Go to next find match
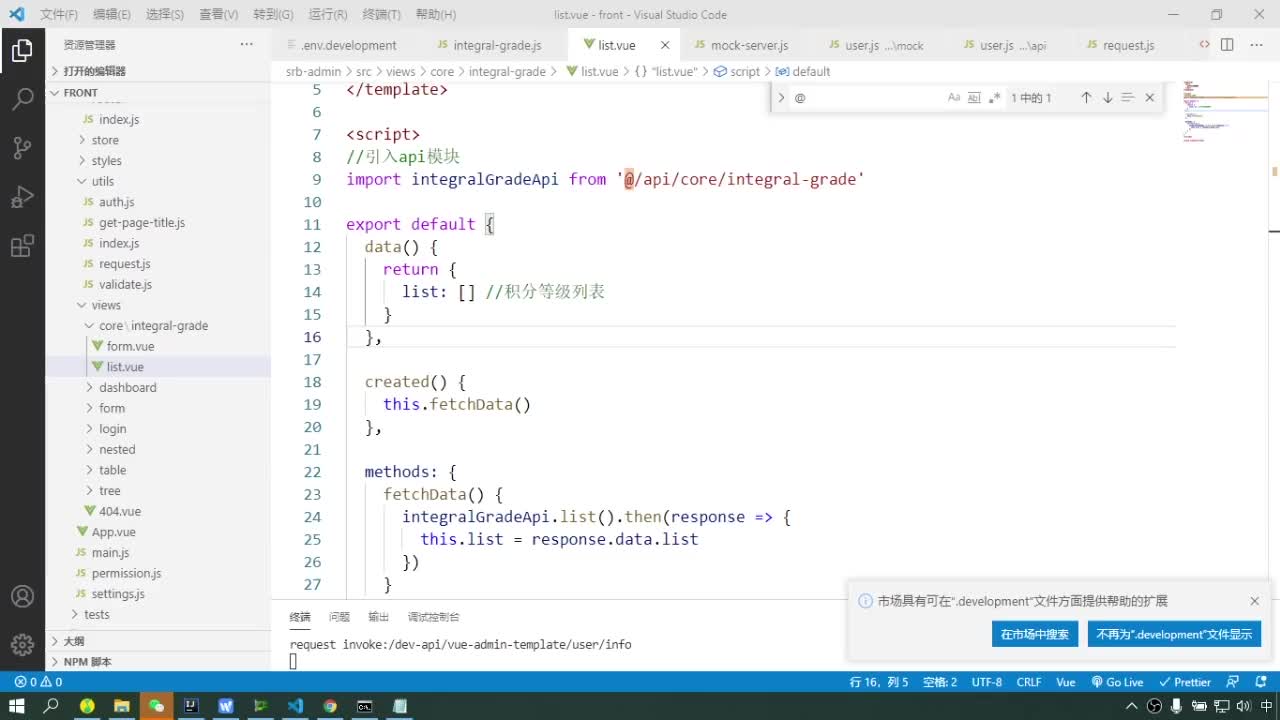1280x720 pixels. (x=1107, y=97)
